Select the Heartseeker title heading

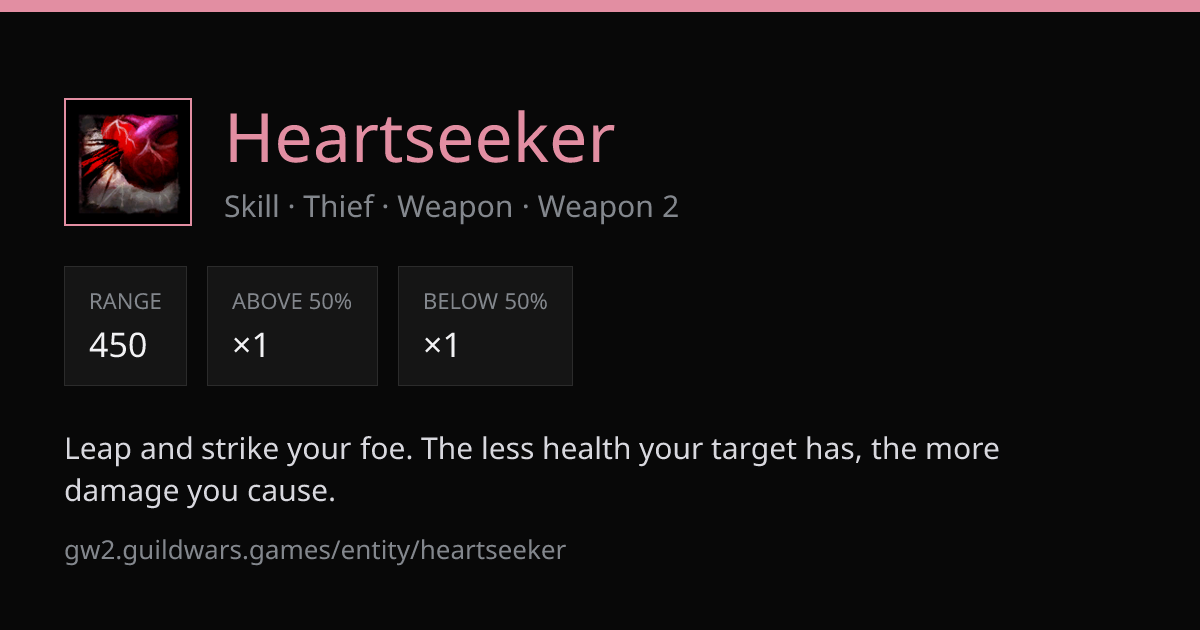[x=420, y=139]
